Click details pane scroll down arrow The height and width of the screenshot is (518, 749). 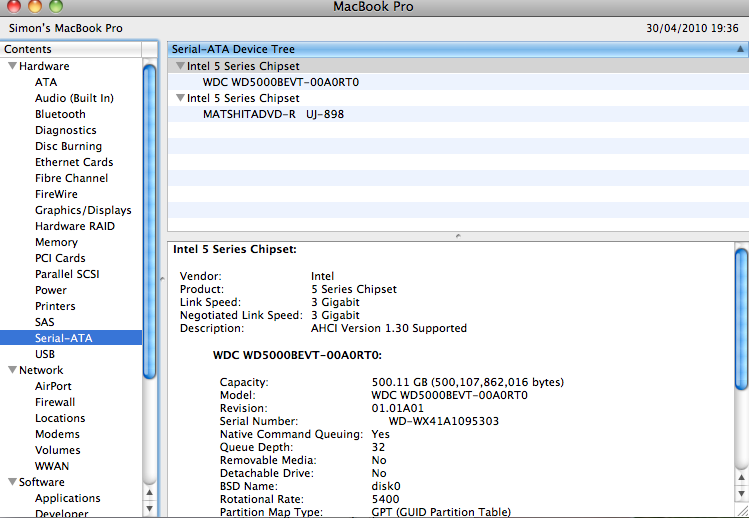coord(741,493)
